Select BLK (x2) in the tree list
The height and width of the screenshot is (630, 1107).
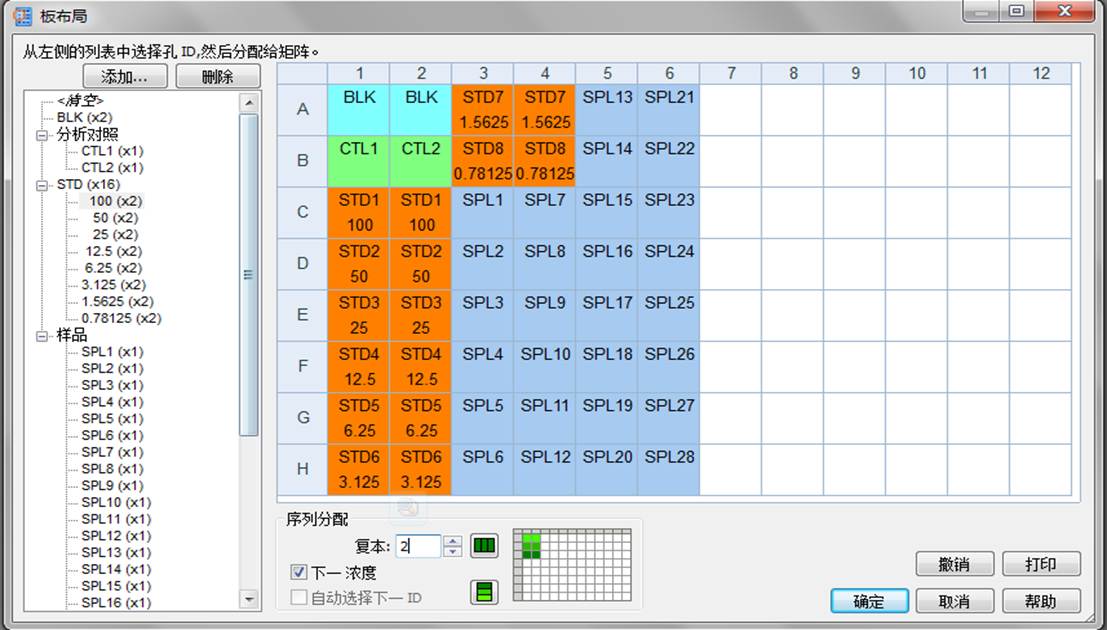(84, 117)
